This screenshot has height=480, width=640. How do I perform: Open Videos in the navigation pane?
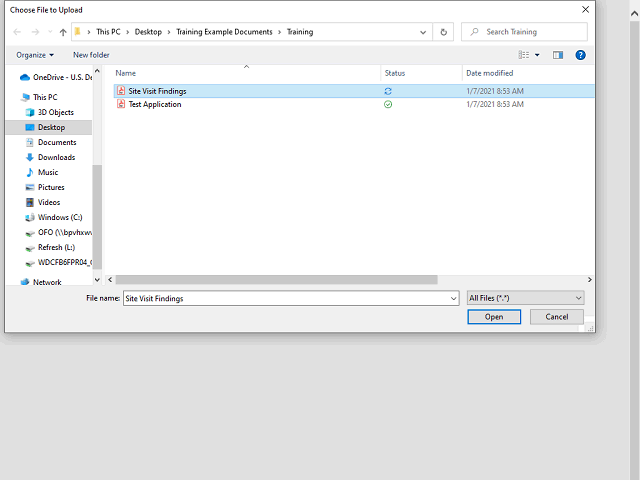pos(43,202)
